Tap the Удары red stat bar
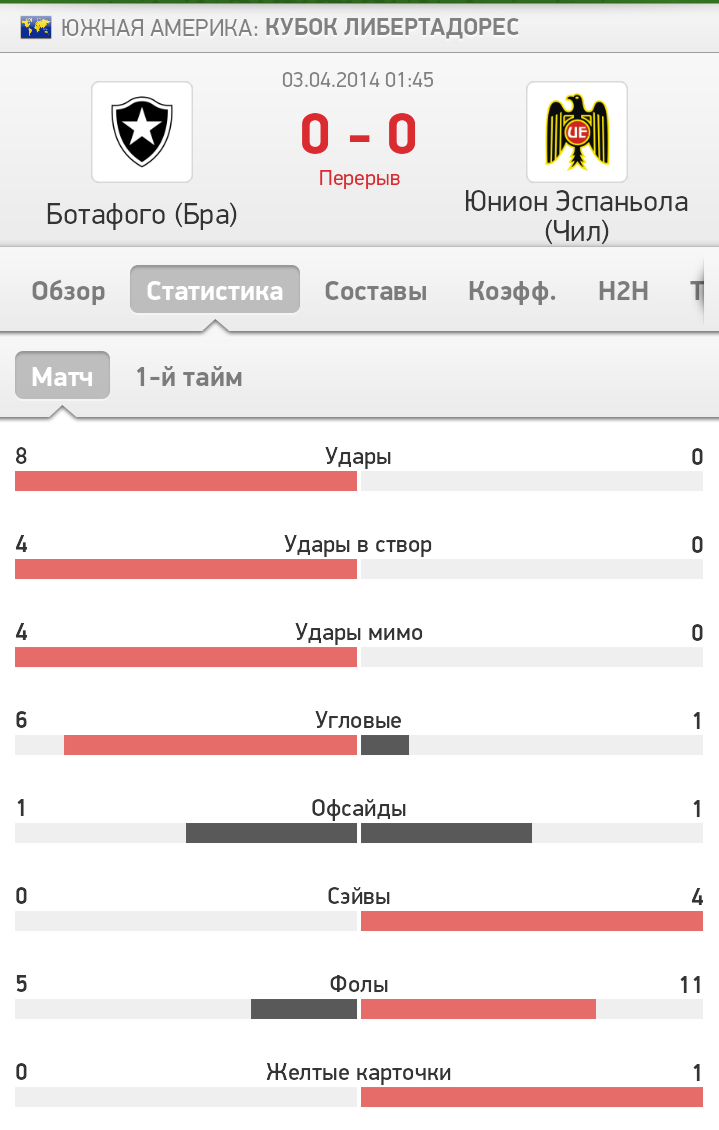 coord(186,481)
